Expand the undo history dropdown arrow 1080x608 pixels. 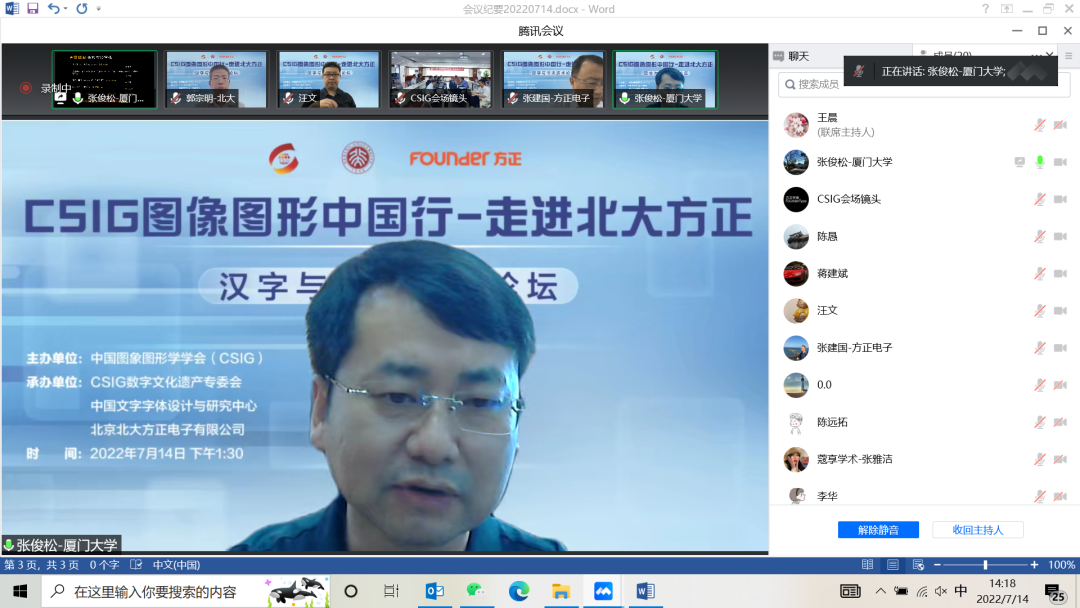(x=65, y=9)
